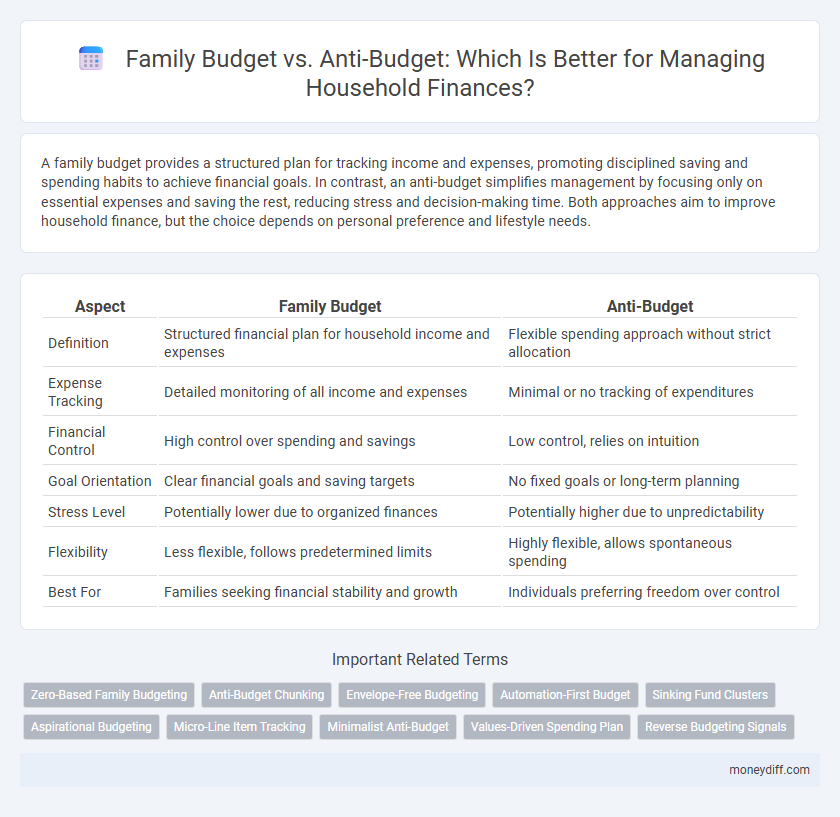The image size is (840, 817).
Task: Select the Important Related Terms heading
Action: [x=419, y=659]
